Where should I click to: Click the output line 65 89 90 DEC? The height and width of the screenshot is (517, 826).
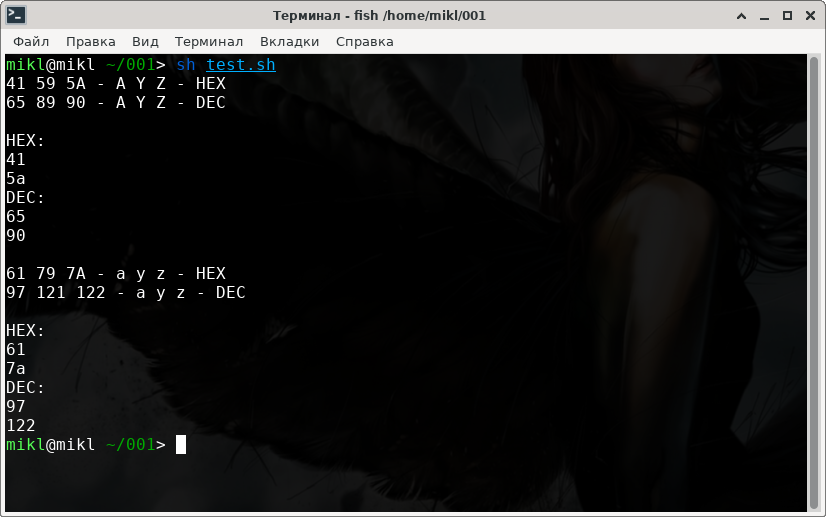pos(116,103)
